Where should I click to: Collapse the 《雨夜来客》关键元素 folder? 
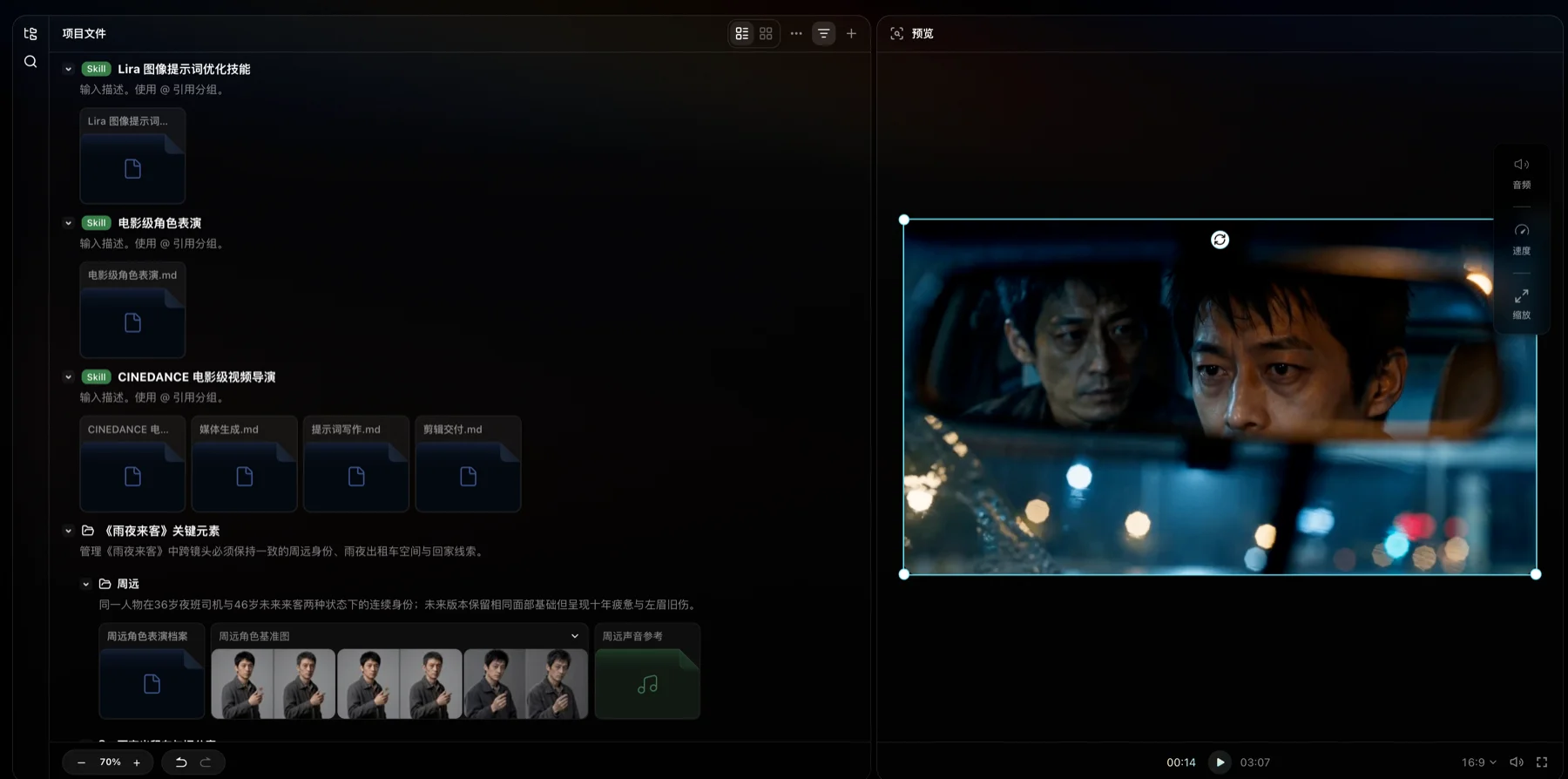68,532
